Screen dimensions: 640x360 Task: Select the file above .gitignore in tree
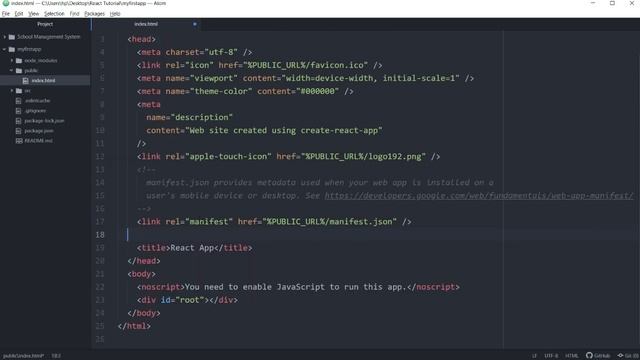pos(38,101)
